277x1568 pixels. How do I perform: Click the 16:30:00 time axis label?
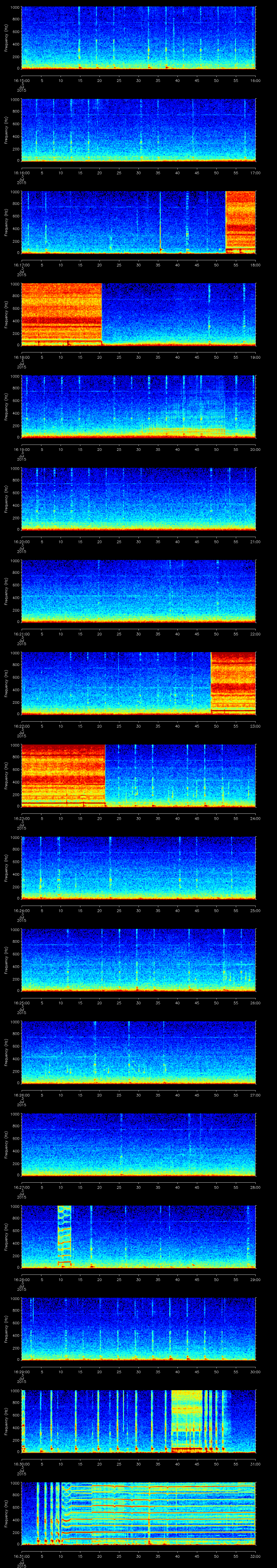point(22,1464)
